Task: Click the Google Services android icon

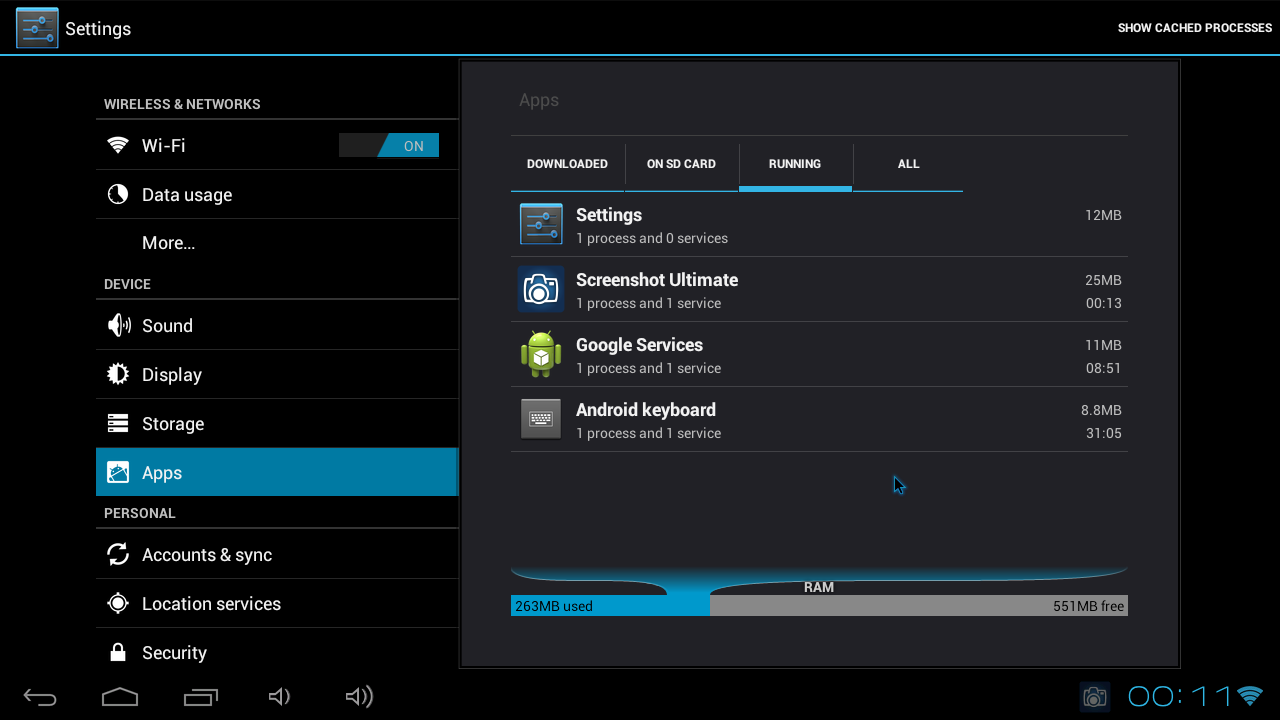Action: click(x=541, y=354)
